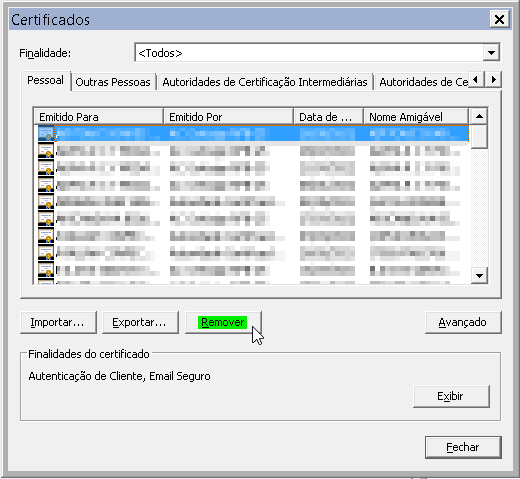Image resolution: width=520 pixels, height=479 pixels.
Task: Select the Pessoal tab
Action: (45, 80)
